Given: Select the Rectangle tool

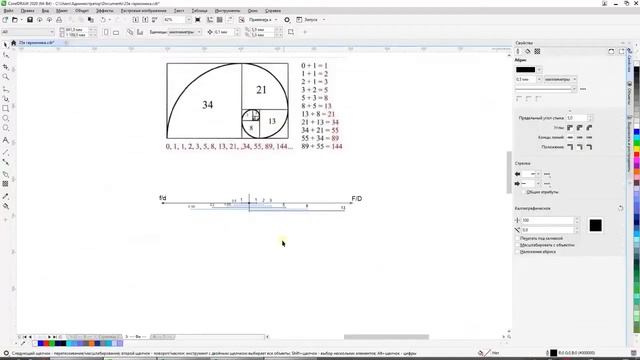Looking at the screenshot, I should click(x=6, y=109).
